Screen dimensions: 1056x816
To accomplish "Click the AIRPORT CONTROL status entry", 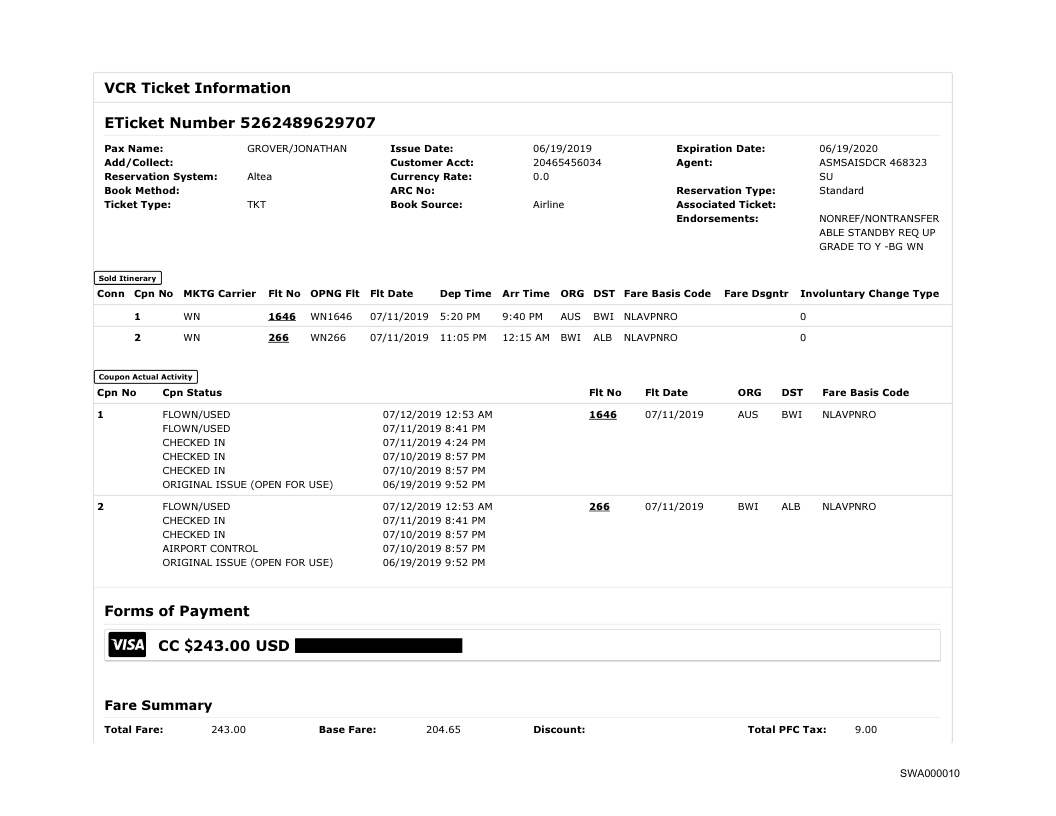I will tap(210, 548).
